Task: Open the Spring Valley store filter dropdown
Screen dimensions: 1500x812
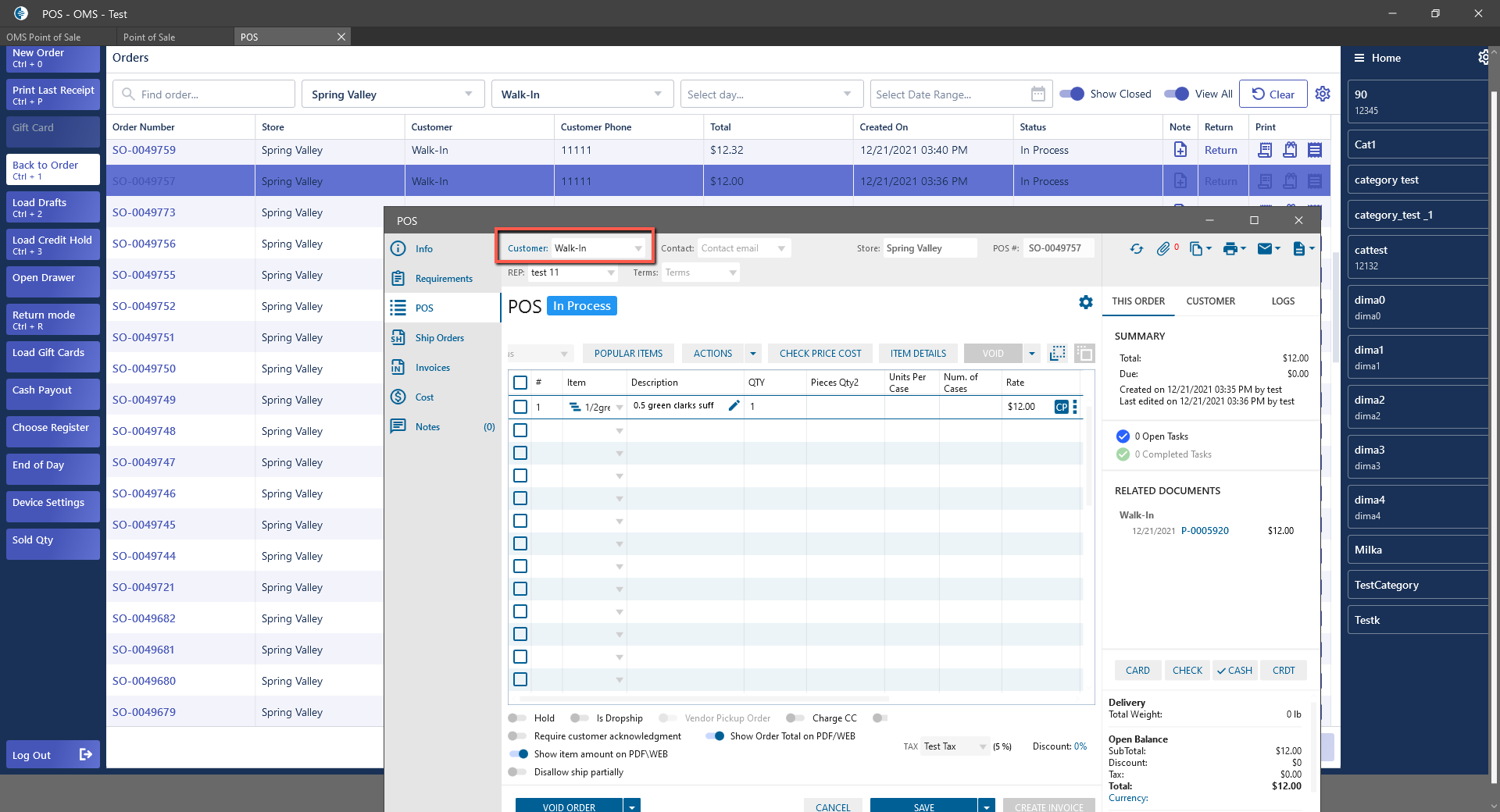Action: point(468,94)
